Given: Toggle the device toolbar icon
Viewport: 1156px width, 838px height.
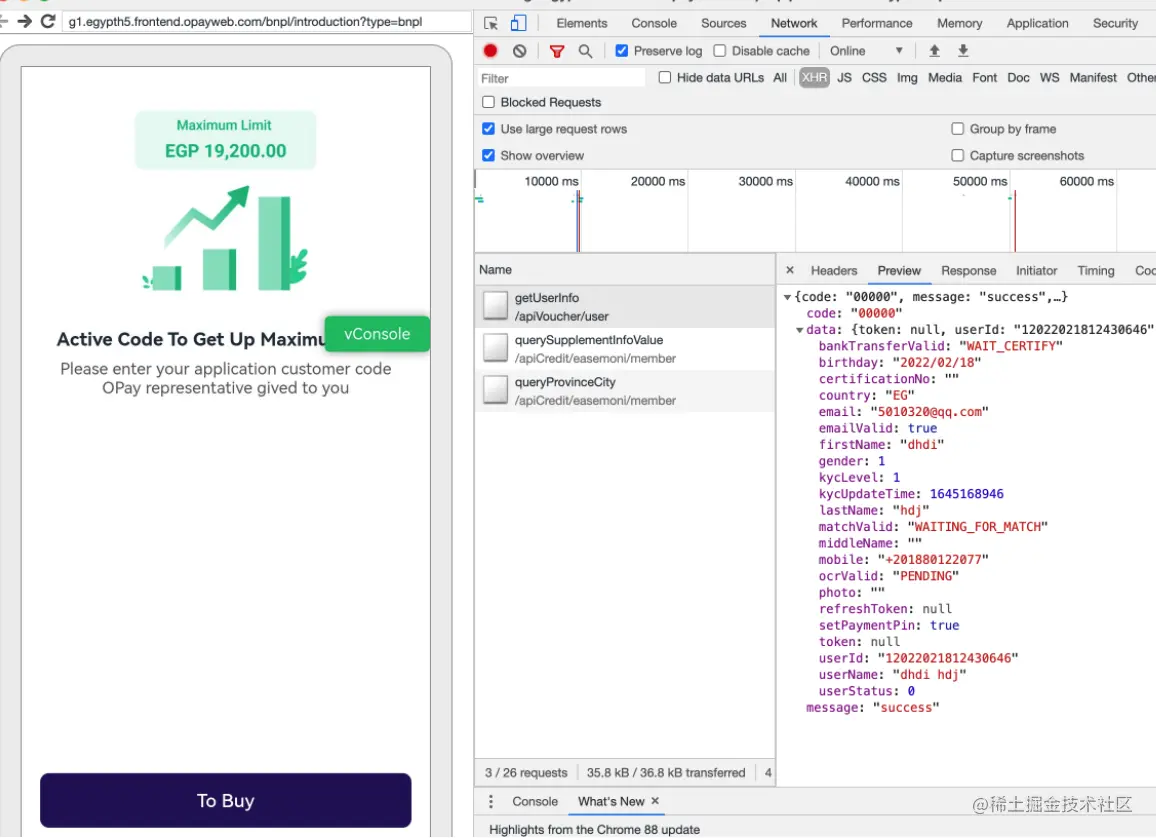Looking at the screenshot, I should pos(518,23).
